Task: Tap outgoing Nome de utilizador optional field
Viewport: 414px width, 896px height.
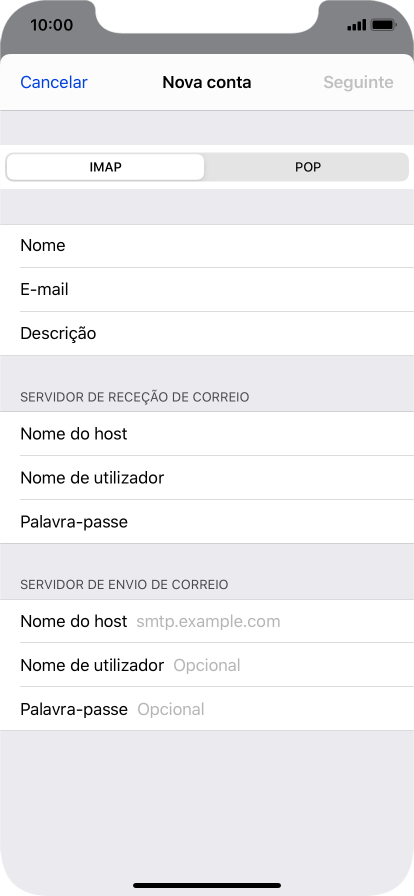Action: 207,665
